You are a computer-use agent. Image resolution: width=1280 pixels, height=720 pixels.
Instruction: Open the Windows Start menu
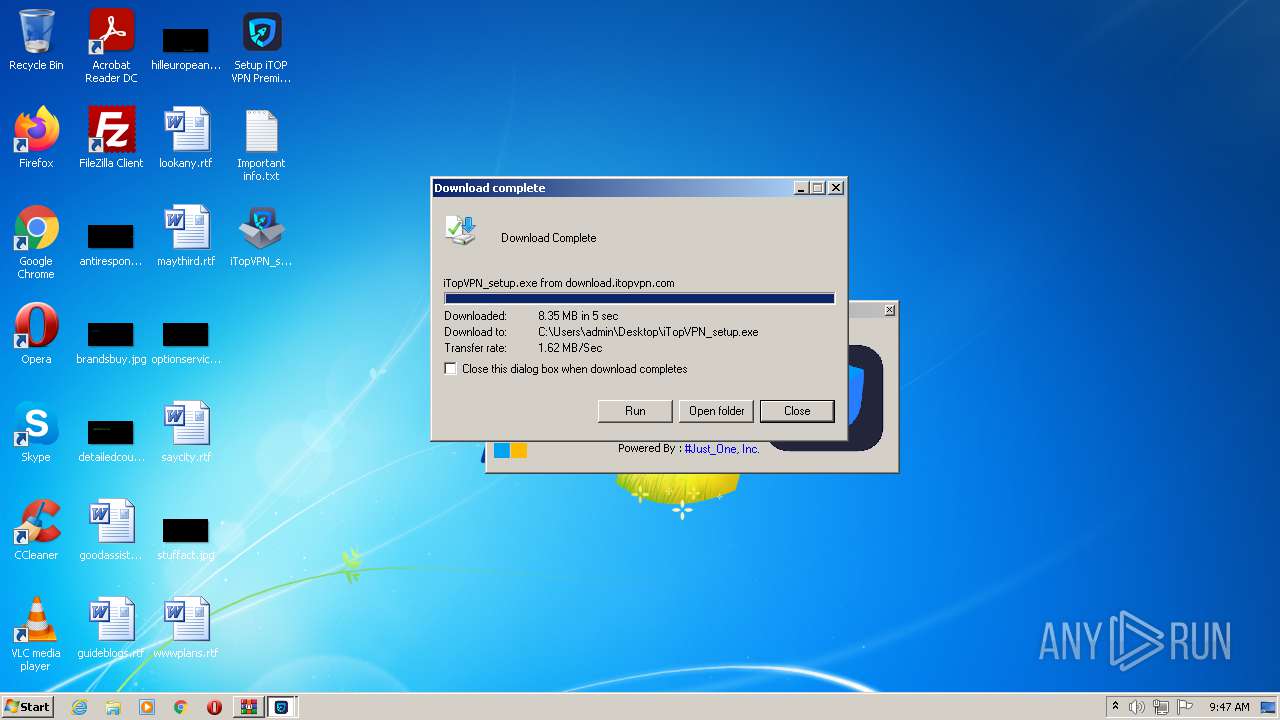click(27, 707)
